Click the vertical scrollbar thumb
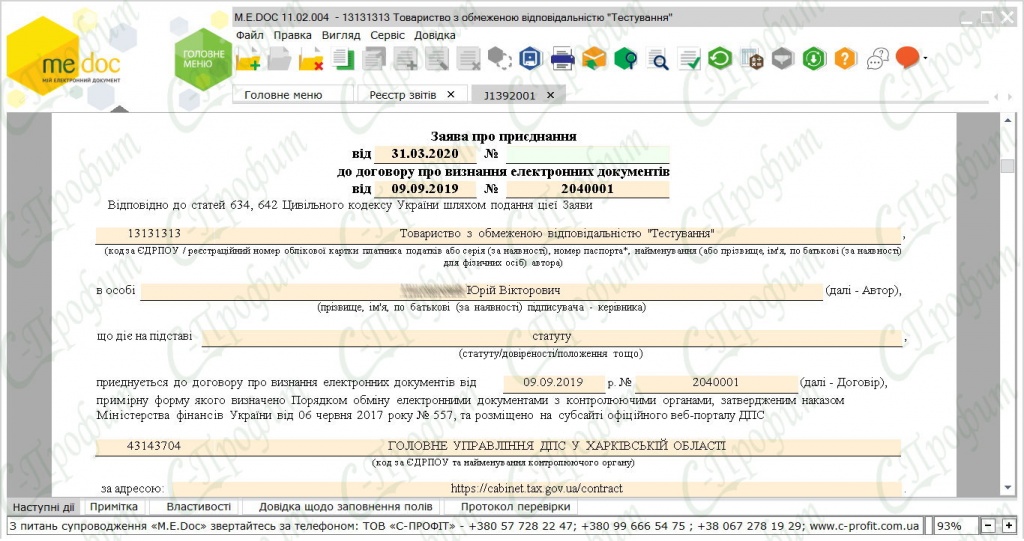The height and width of the screenshot is (541, 1024). coord(1008,166)
